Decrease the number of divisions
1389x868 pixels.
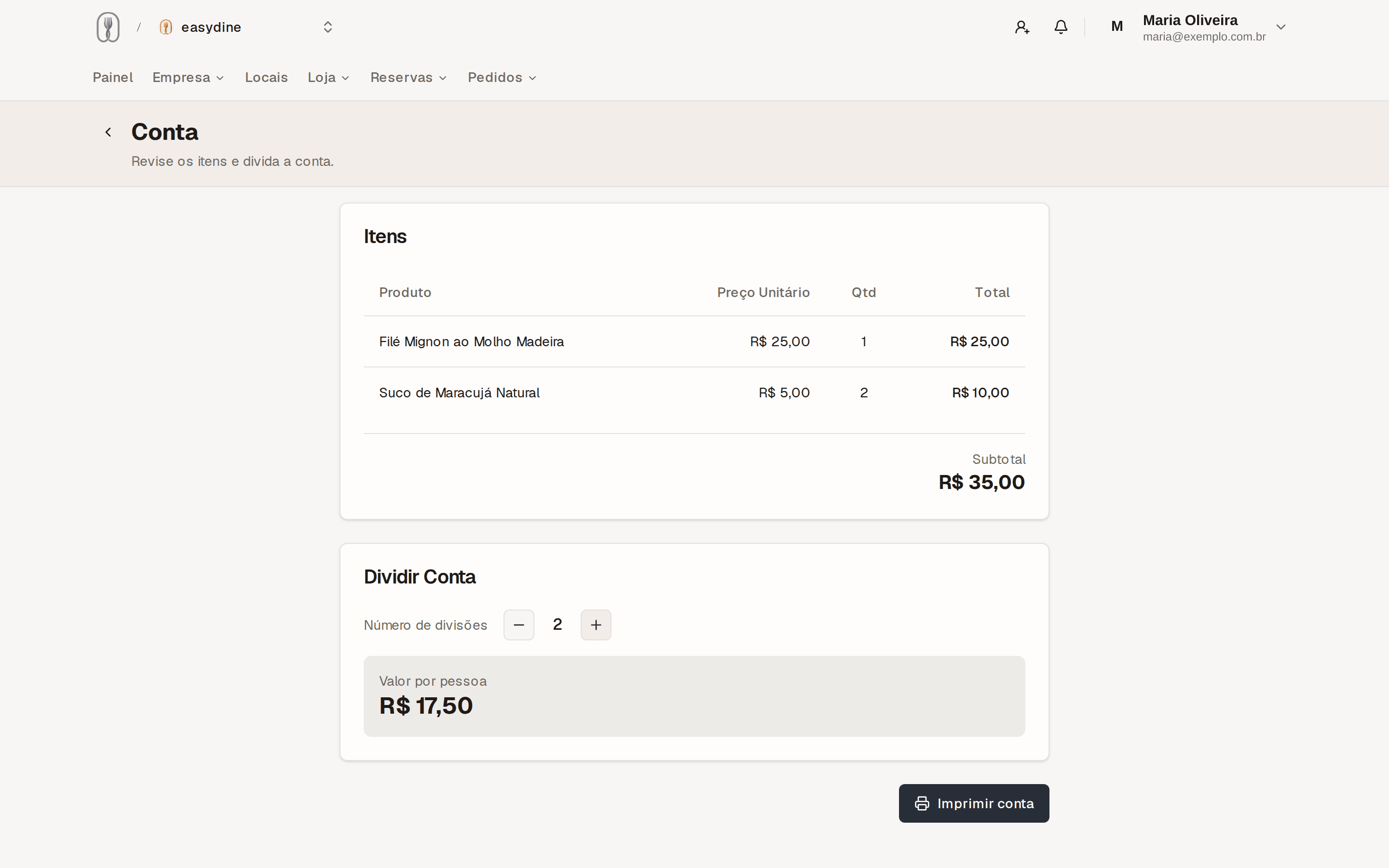click(x=519, y=624)
